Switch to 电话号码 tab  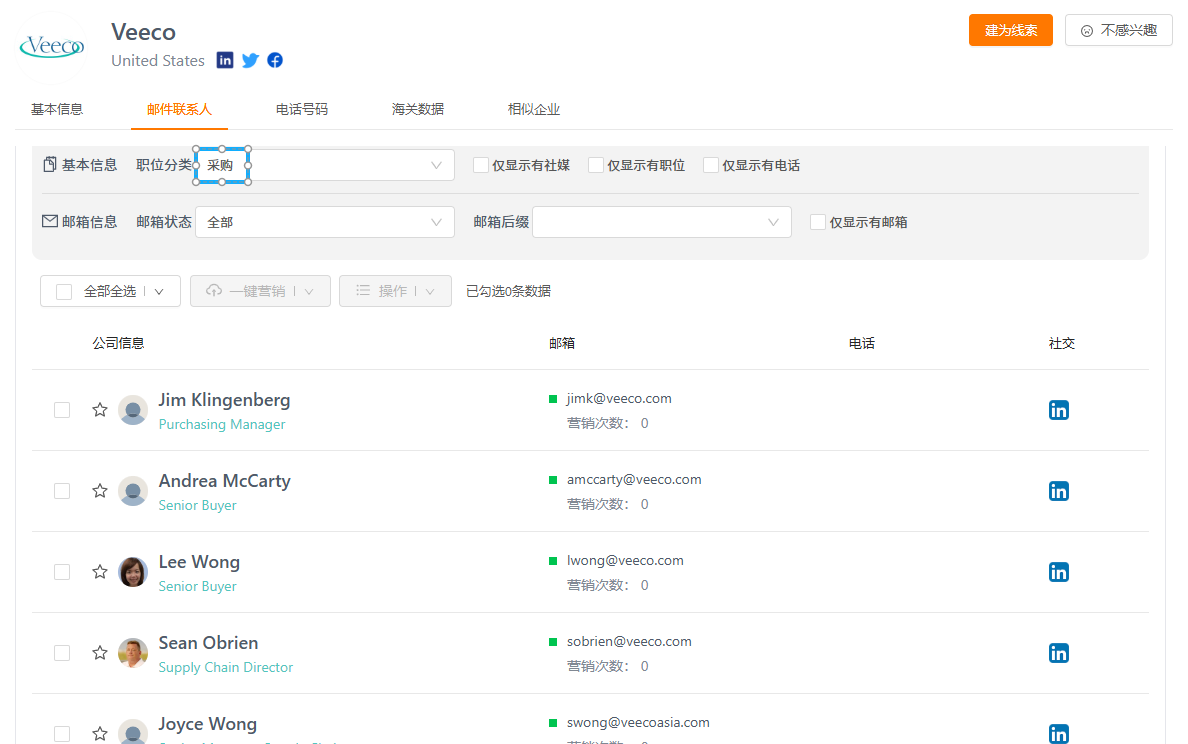click(x=302, y=109)
